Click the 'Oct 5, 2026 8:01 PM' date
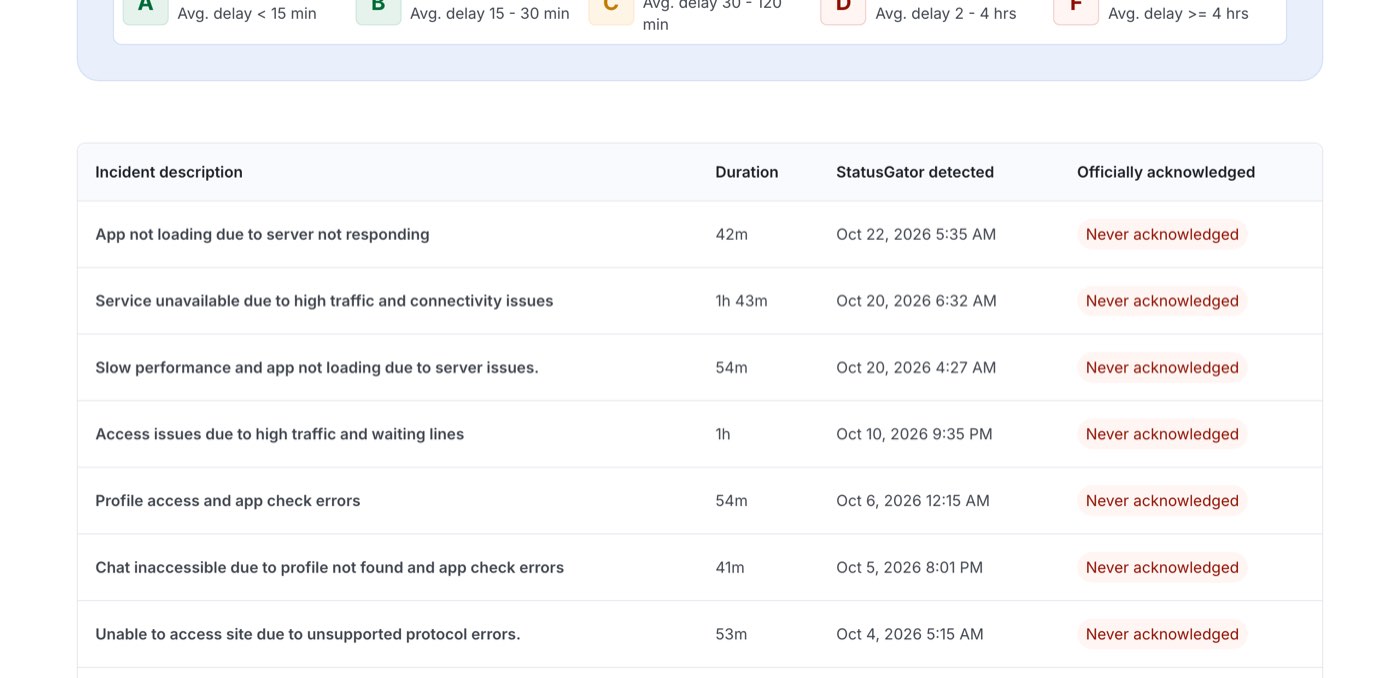Screen dimensions: 1400x678 click(910, 568)
